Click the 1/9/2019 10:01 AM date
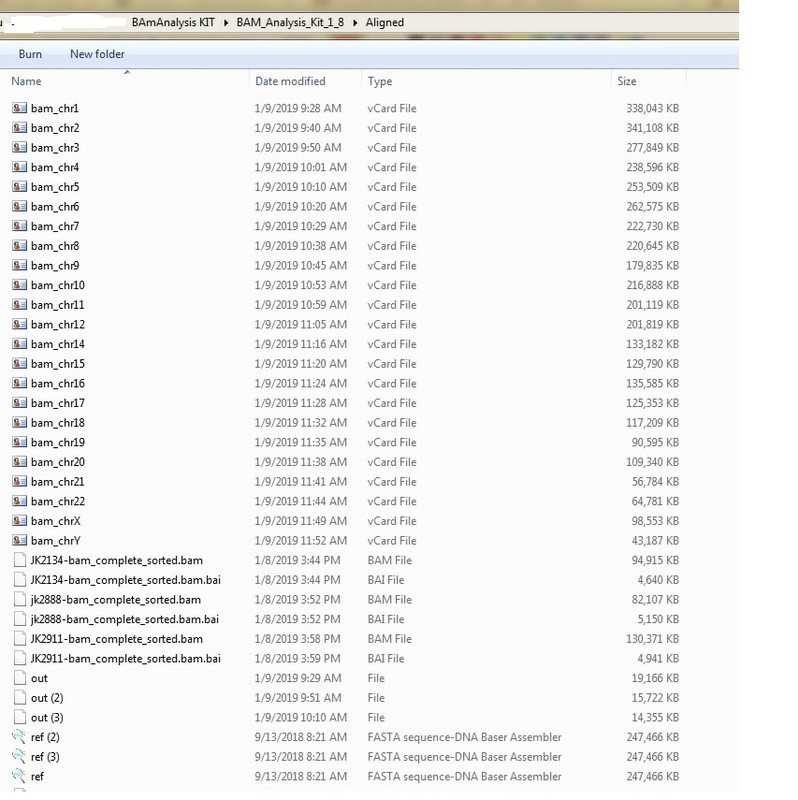Screen dimensions: 798x800 [x=301, y=167]
